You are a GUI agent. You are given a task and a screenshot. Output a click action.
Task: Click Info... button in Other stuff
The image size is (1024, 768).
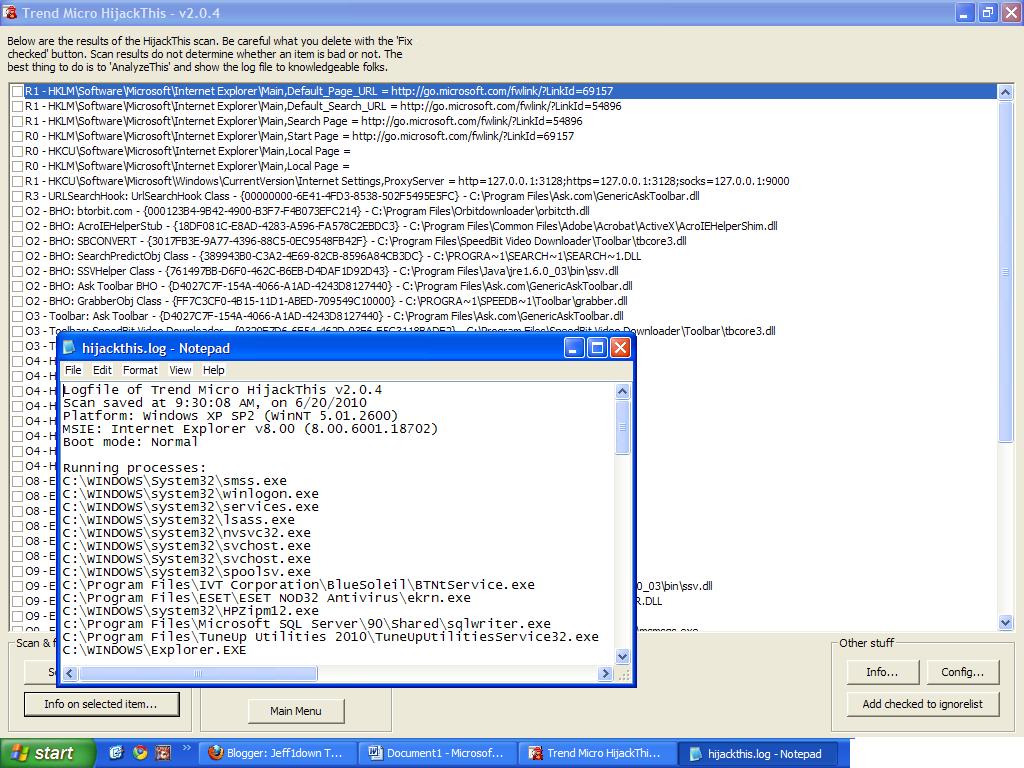tap(882, 672)
